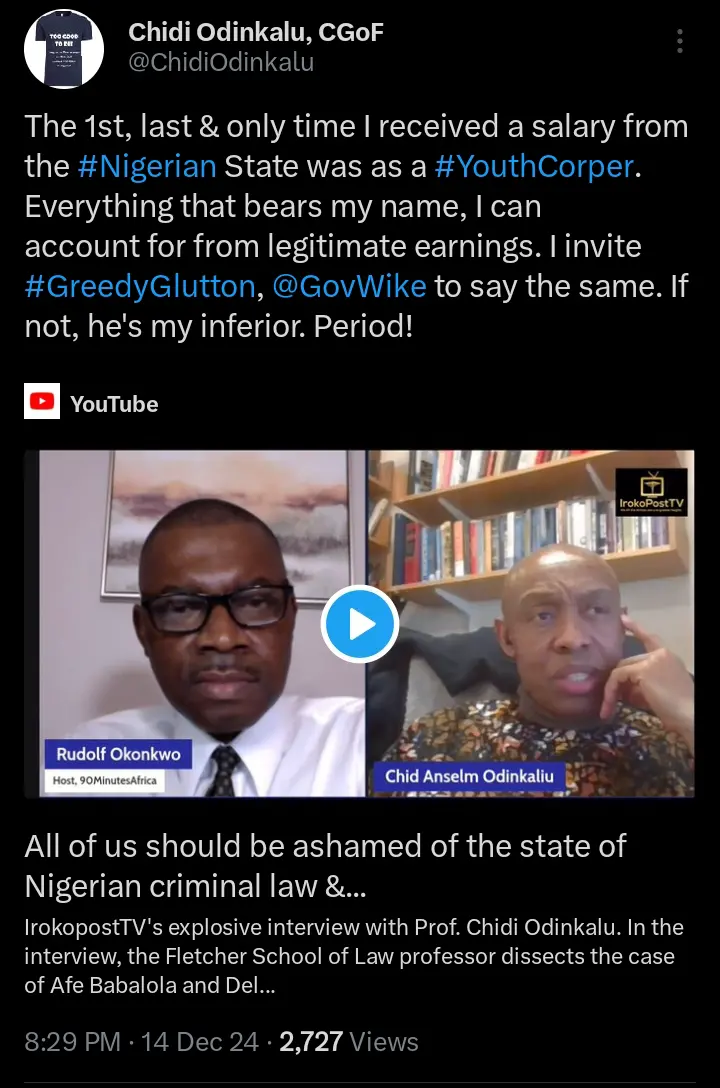Tap the red YouTube logo icon
This screenshot has height=1088, width=720.
(42, 401)
